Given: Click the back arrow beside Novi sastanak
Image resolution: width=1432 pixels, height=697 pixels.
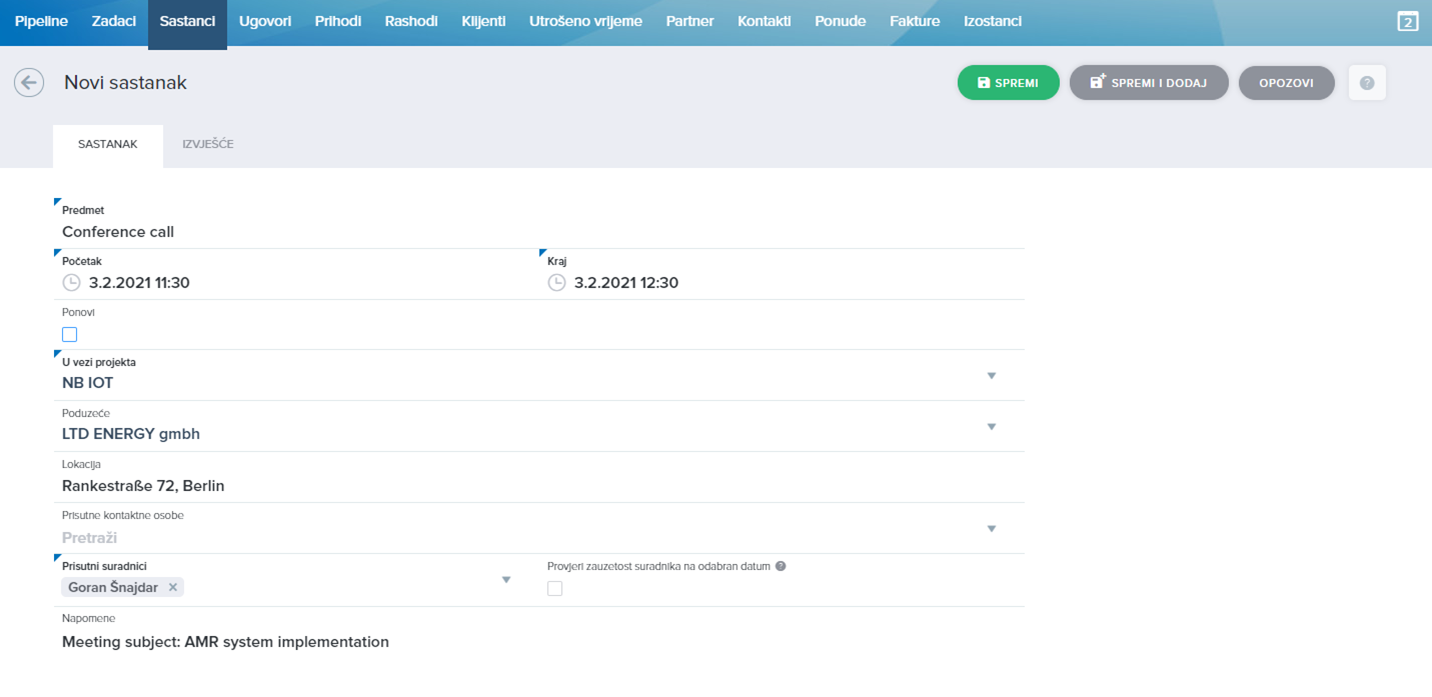Looking at the screenshot, I should [x=28, y=82].
